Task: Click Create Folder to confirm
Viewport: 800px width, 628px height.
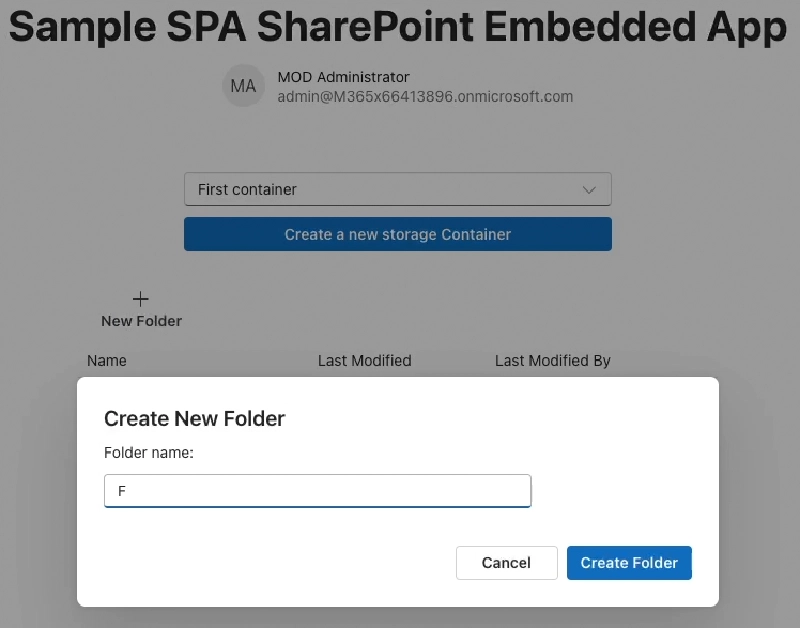Action: 629,563
